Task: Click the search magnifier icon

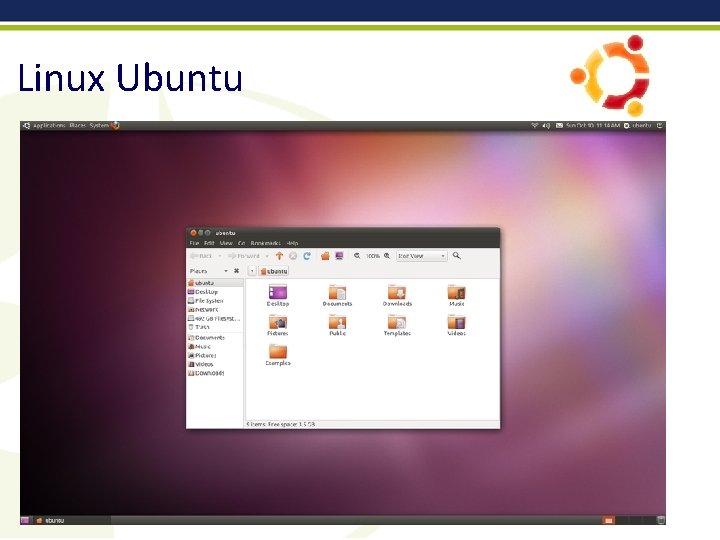Action: [x=456, y=255]
